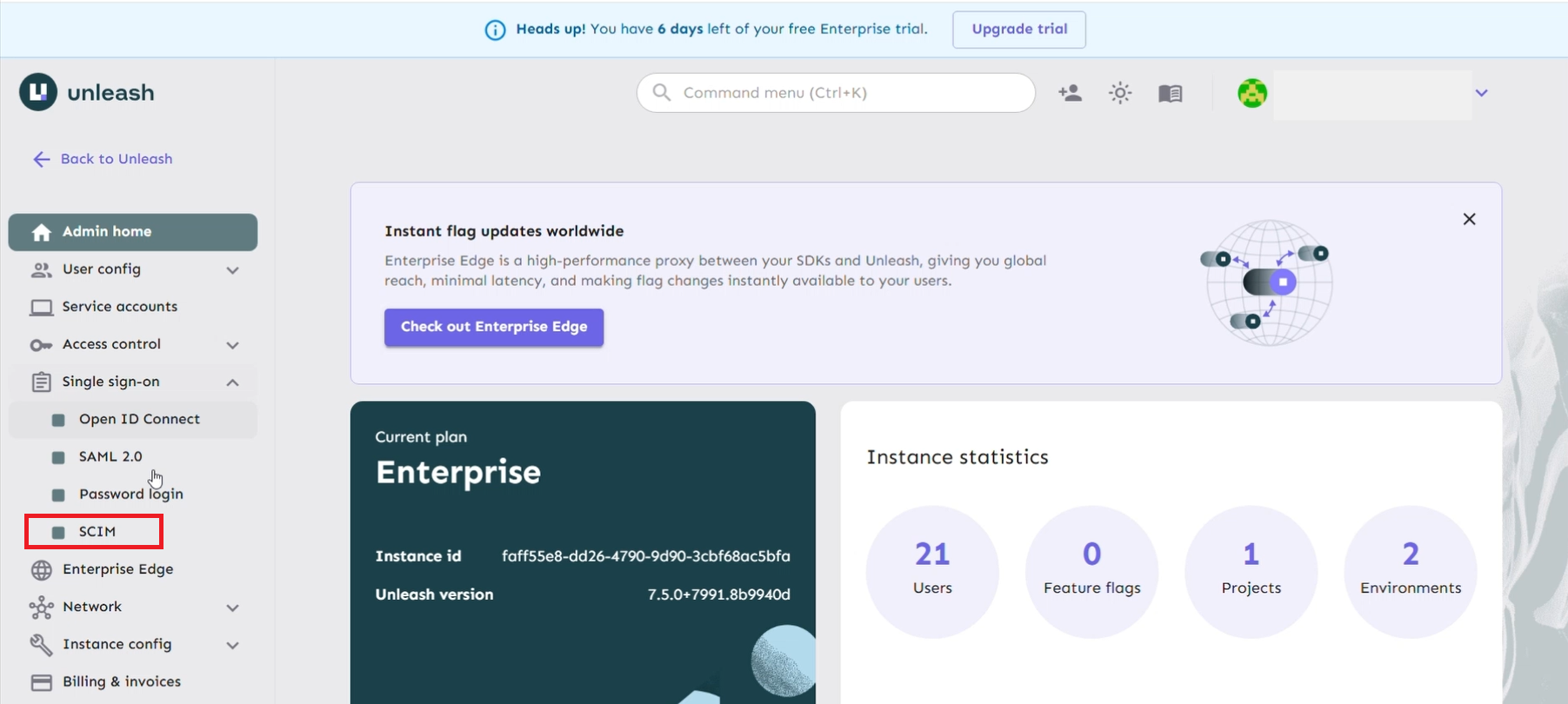Click square icon beside Password login
Image resolution: width=1568 pixels, height=704 pixels.
(58, 495)
